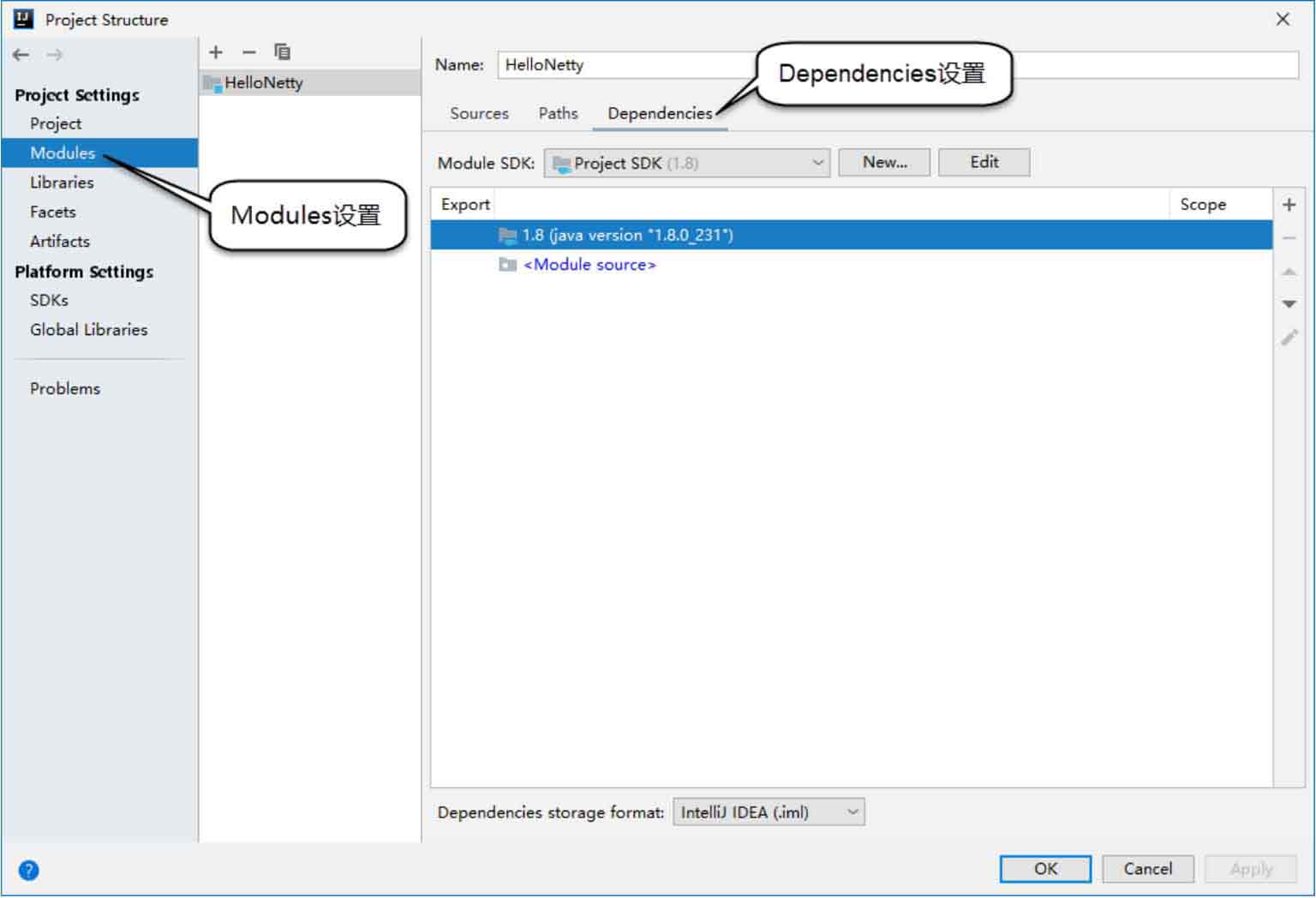Image resolution: width=1316 pixels, height=898 pixels.
Task: Select the Dependencies tab
Action: 660,113
